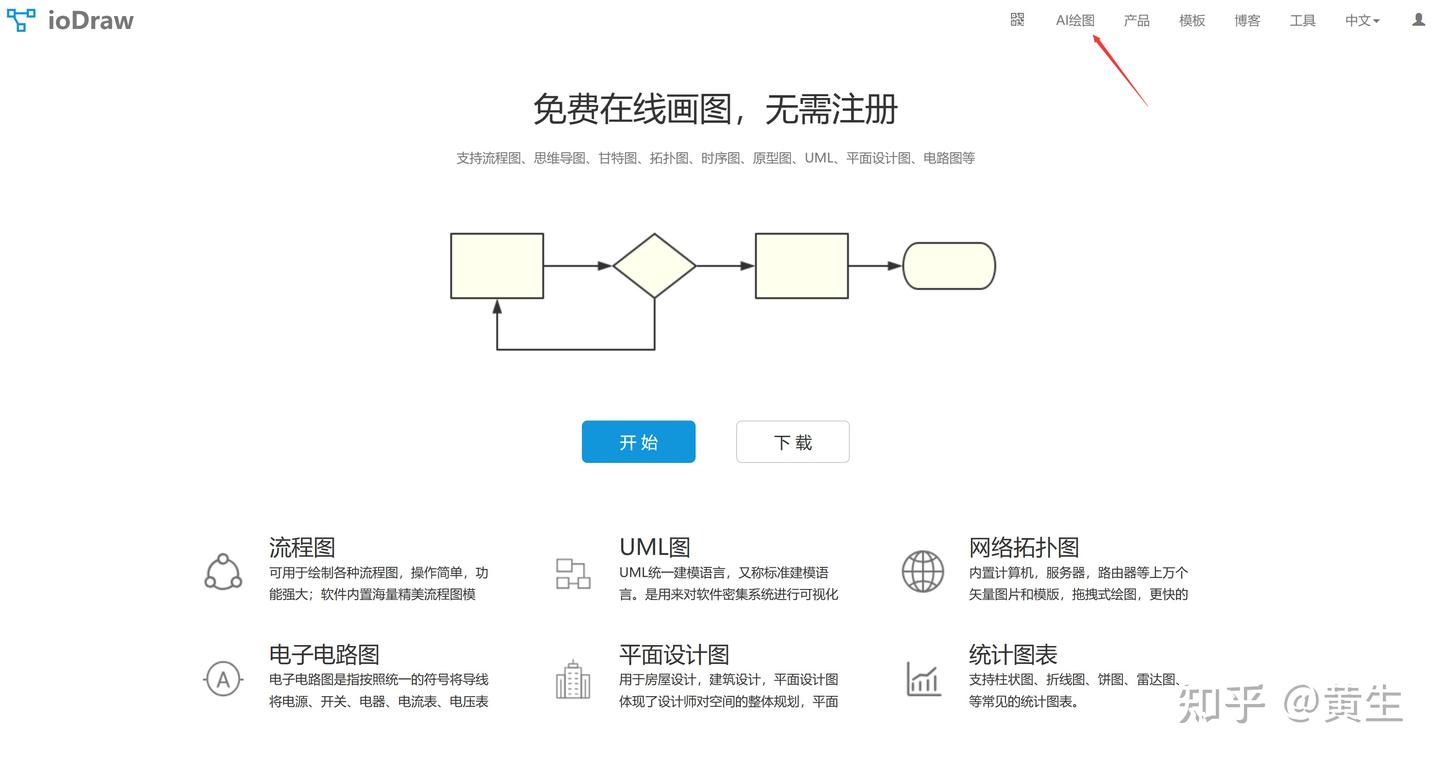Screen dimensions: 1440x762
Task: Click the UML图 diagram icon
Action: (572, 573)
